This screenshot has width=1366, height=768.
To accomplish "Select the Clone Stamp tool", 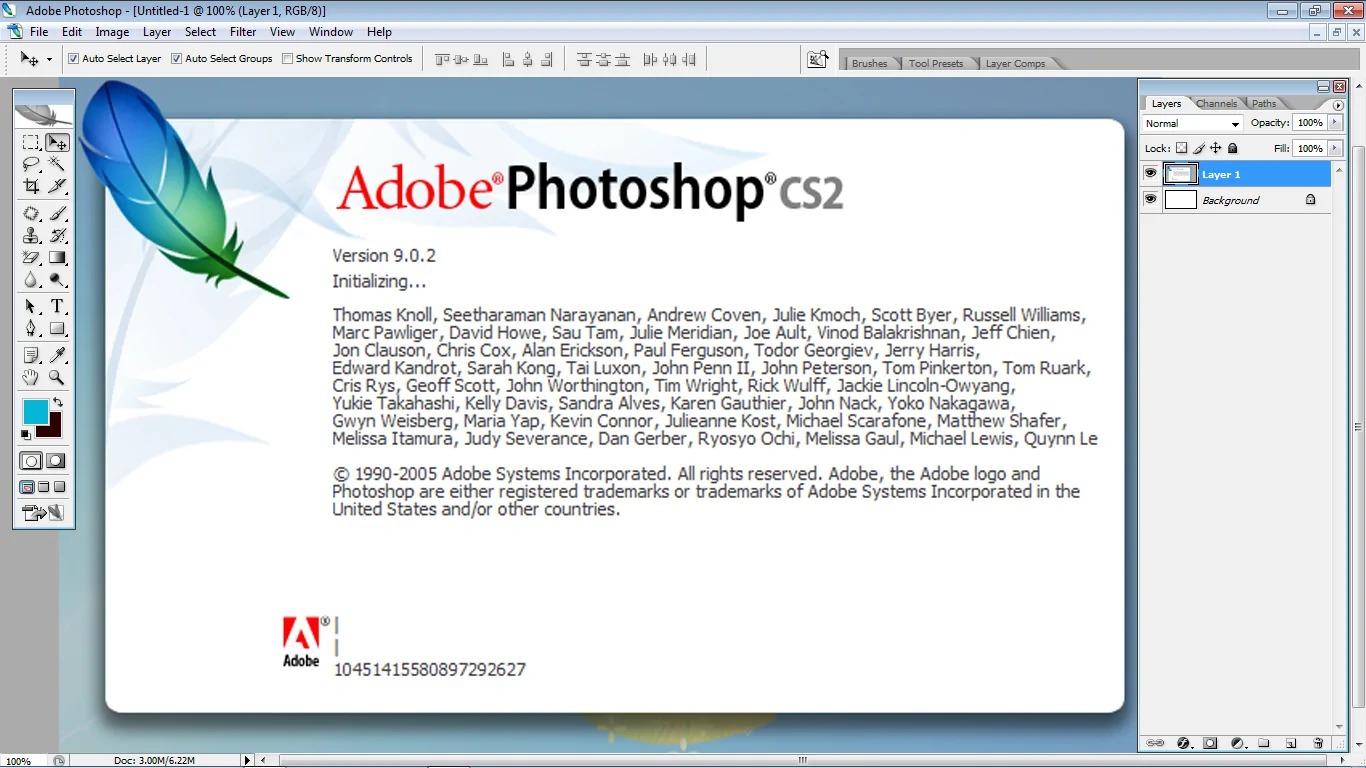I will coord(31,236).
